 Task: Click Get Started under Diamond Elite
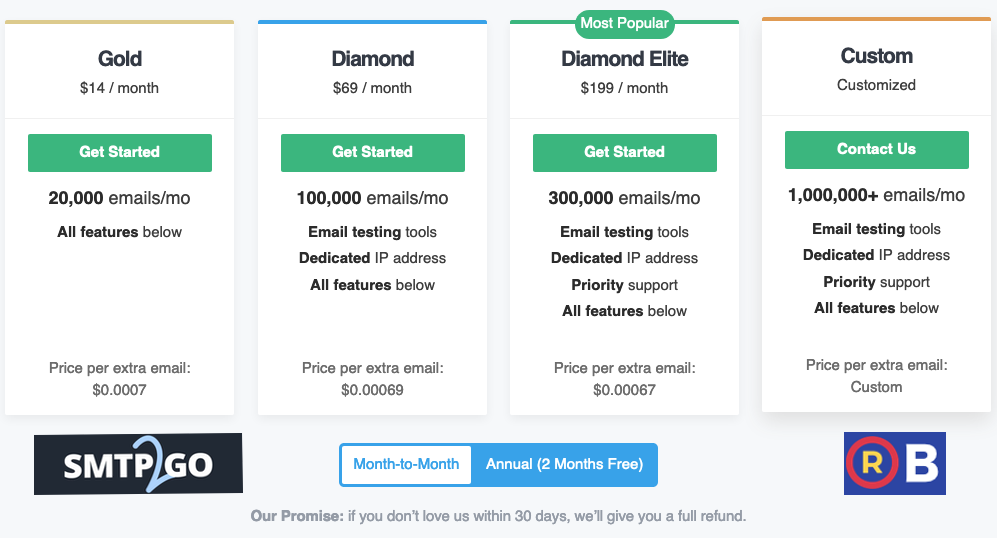click(624, 153)
